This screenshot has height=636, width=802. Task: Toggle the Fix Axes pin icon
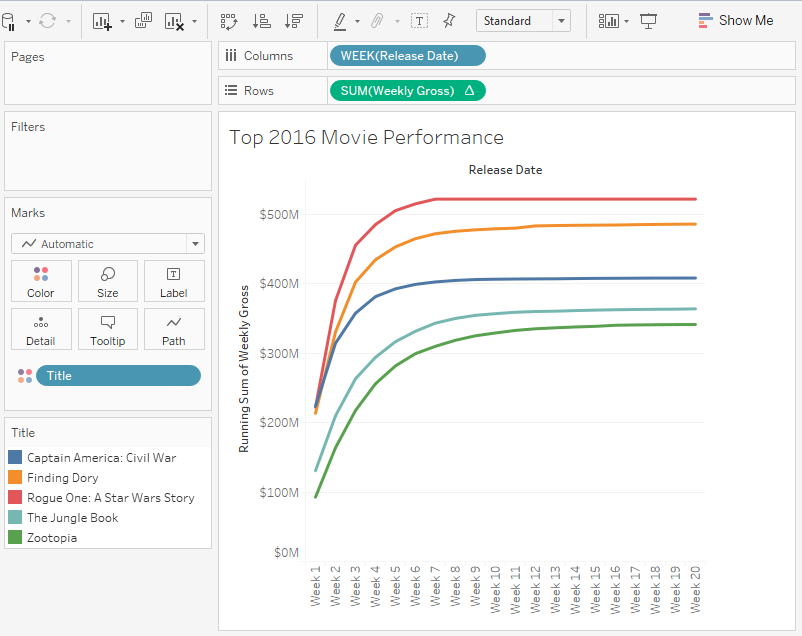[x=449, y=21]
